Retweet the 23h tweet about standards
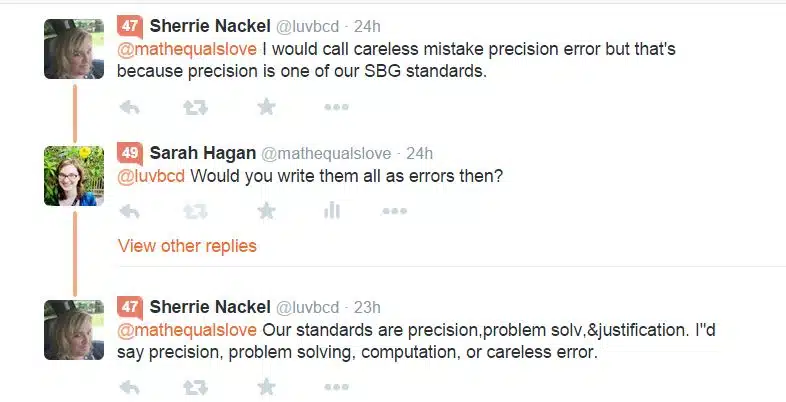This screenshot has height=402, width=786. 195,386
